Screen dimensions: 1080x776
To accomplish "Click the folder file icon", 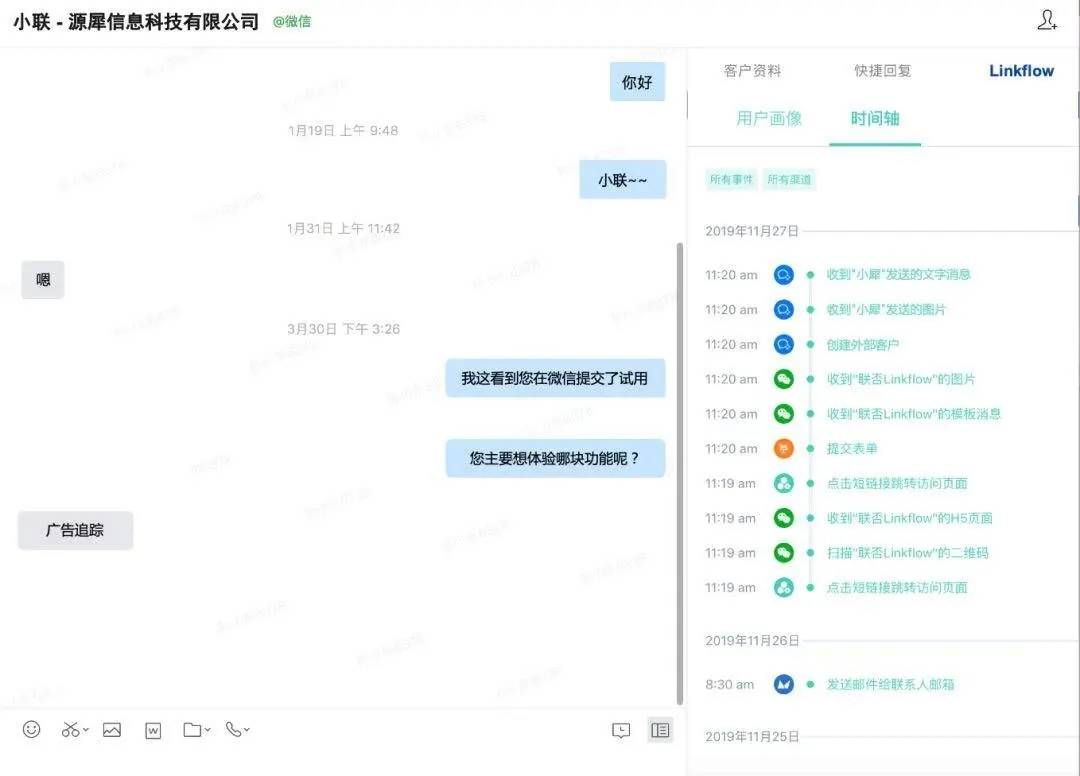I will click(192, 730).
